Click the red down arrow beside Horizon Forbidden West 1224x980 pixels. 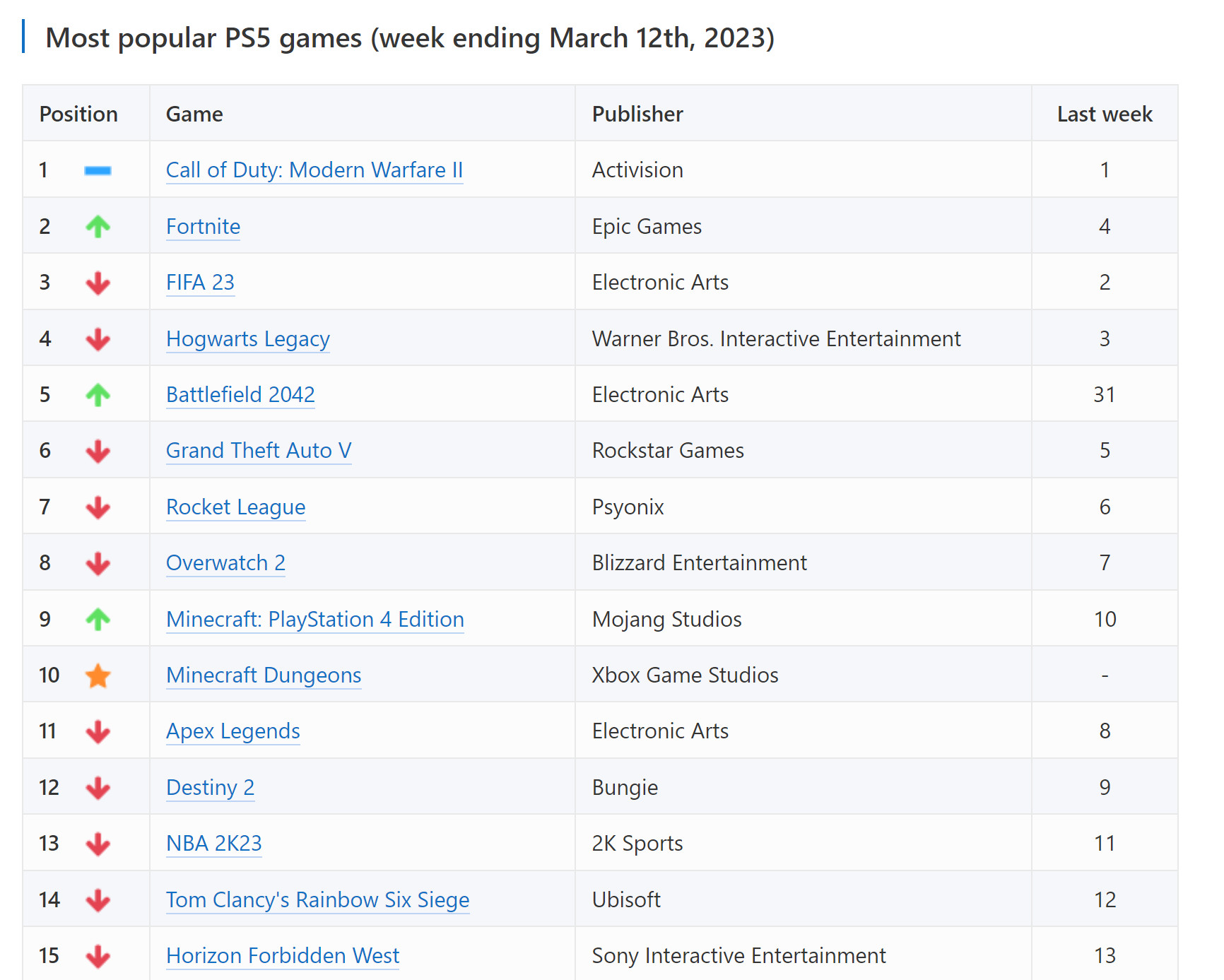pyautogui.click(x=98, y=957)
